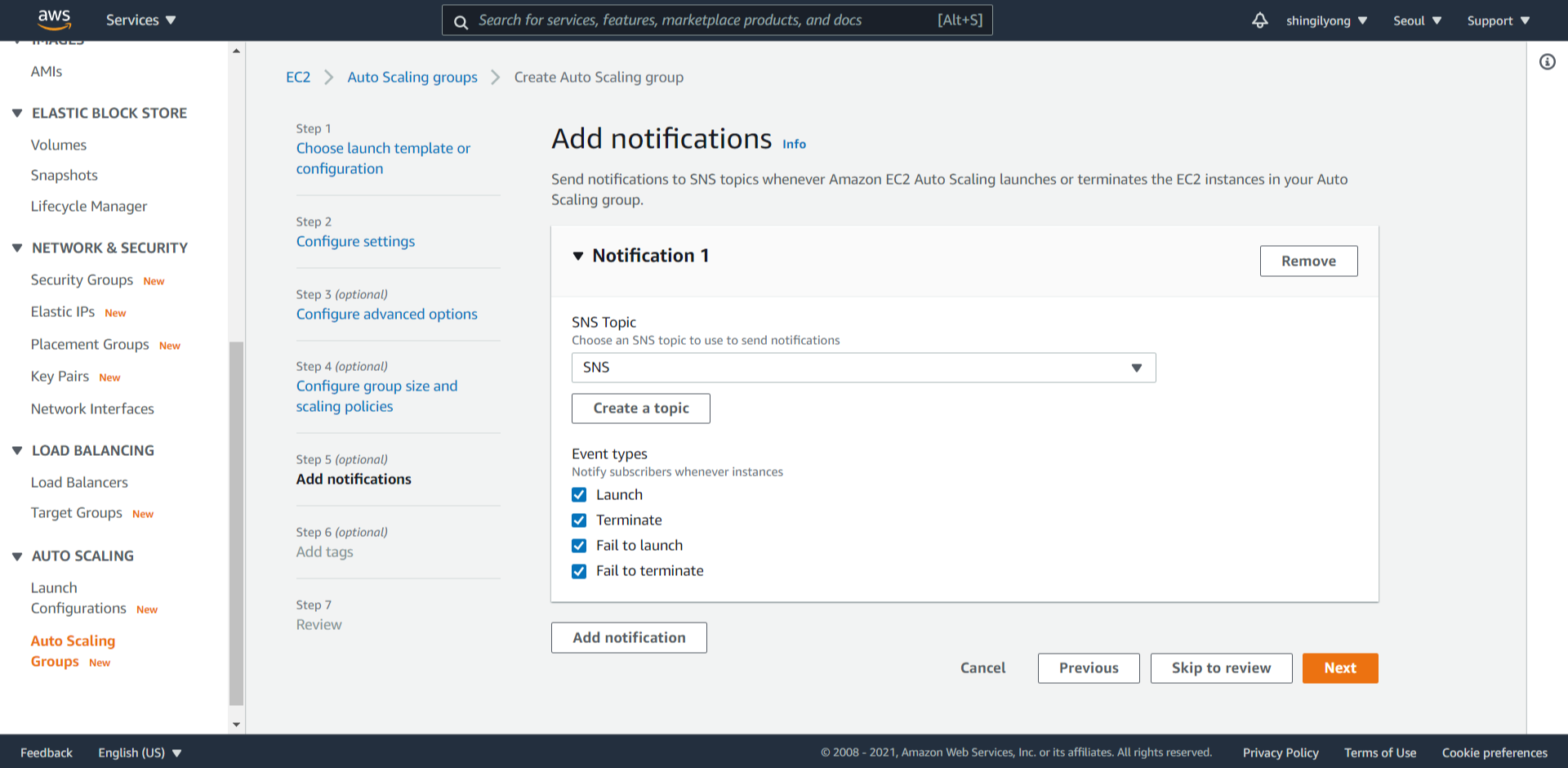This screenshot has height=768, width=1568.
Task: Open the Services menu
Action: [x=140, y=20]
